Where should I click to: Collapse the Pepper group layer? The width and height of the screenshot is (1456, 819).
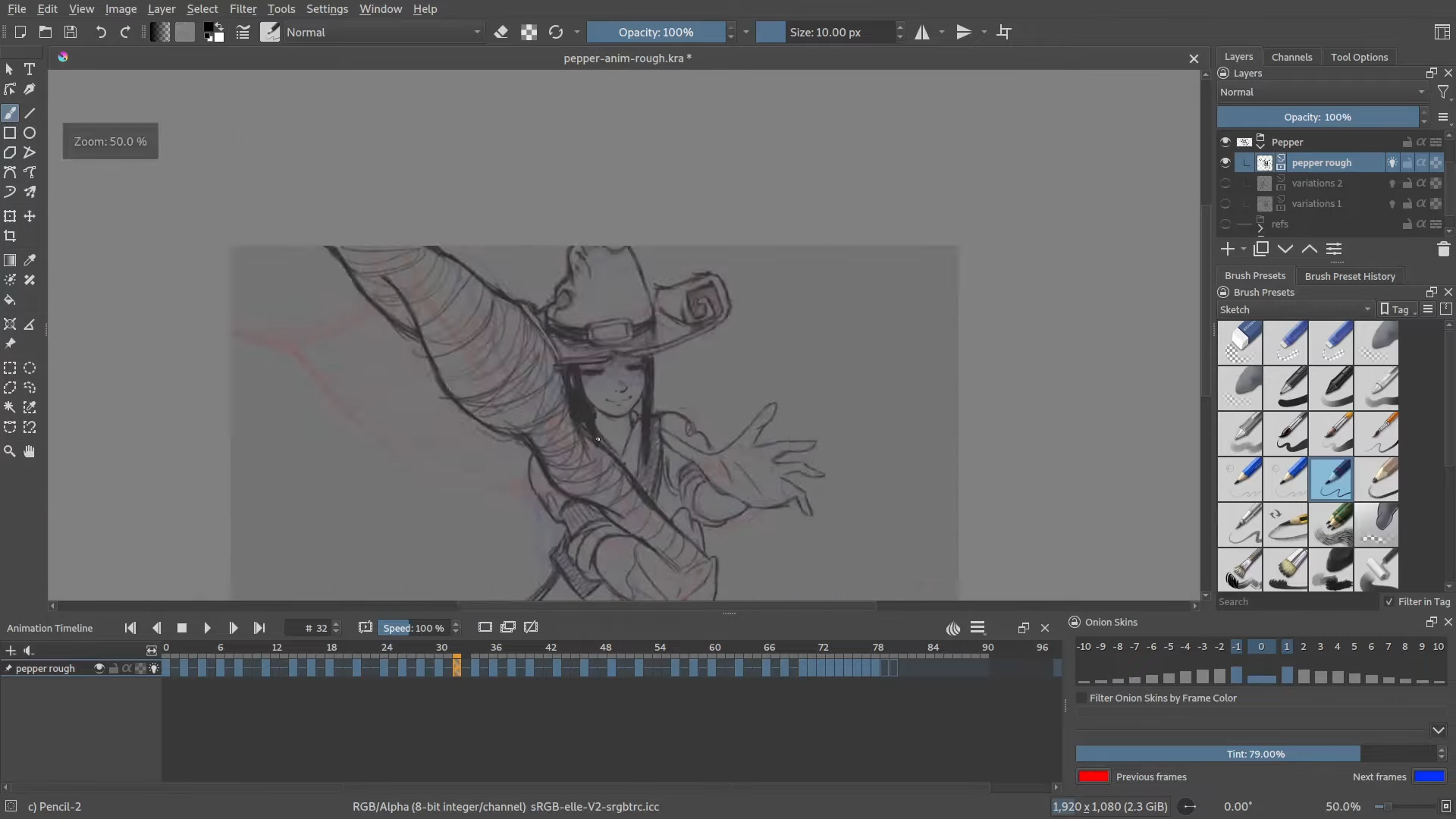(1260, 145)
